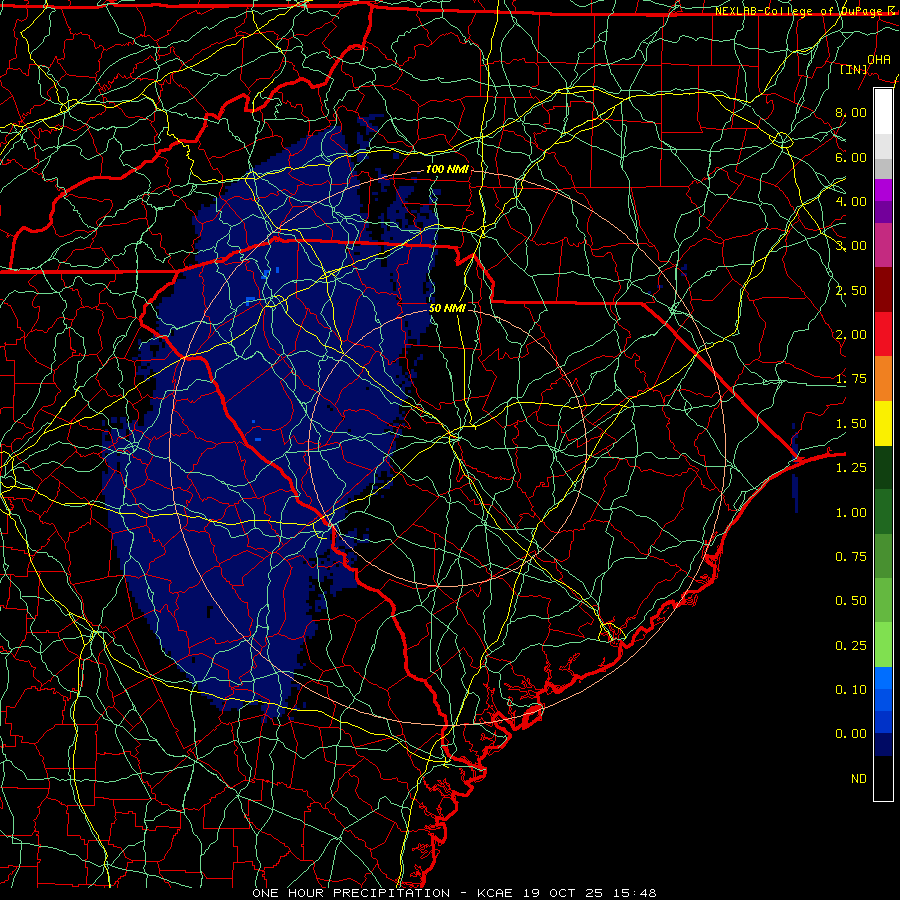900x900 pixels.
Task: Click the 1.25 legend value
Action: tap(851, 468)
